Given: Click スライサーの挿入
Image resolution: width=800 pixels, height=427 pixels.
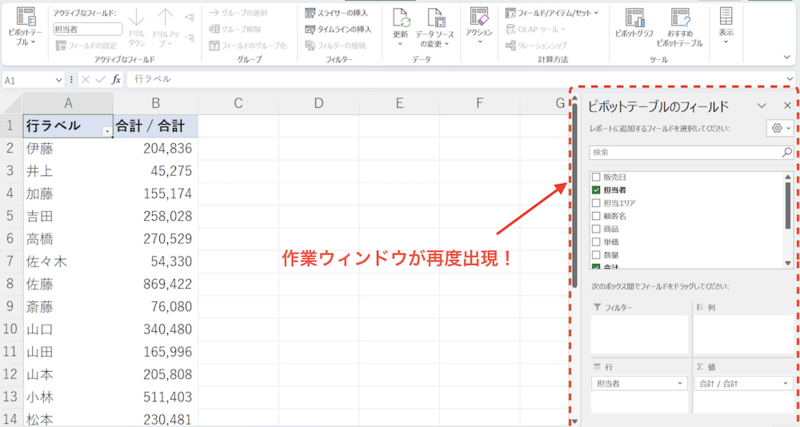Looking at the screenshot, I should pyautogui.click(x=336, y=13).
